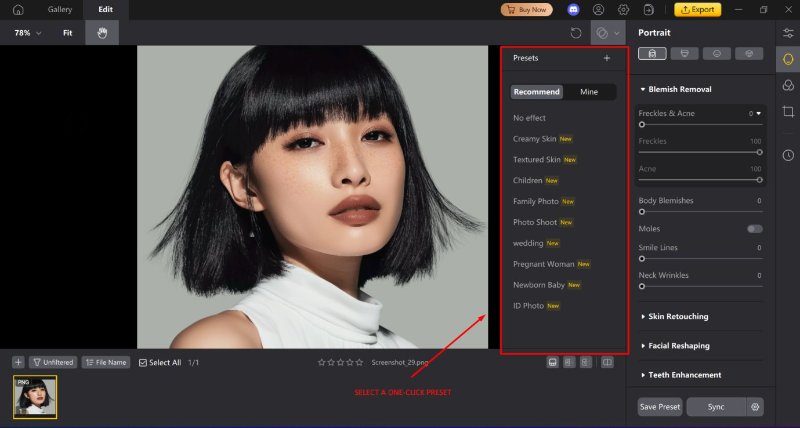
Task: Switch to the Gallery tab
Action: pos(60,10)
